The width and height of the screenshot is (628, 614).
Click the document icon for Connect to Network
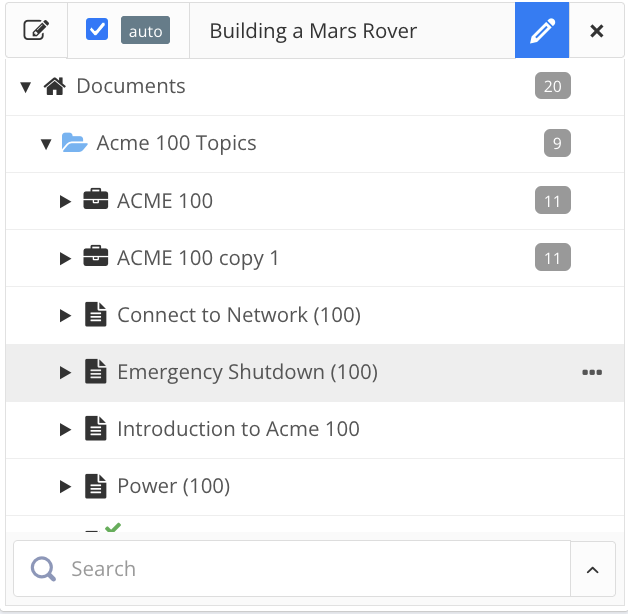coord(95,315)
